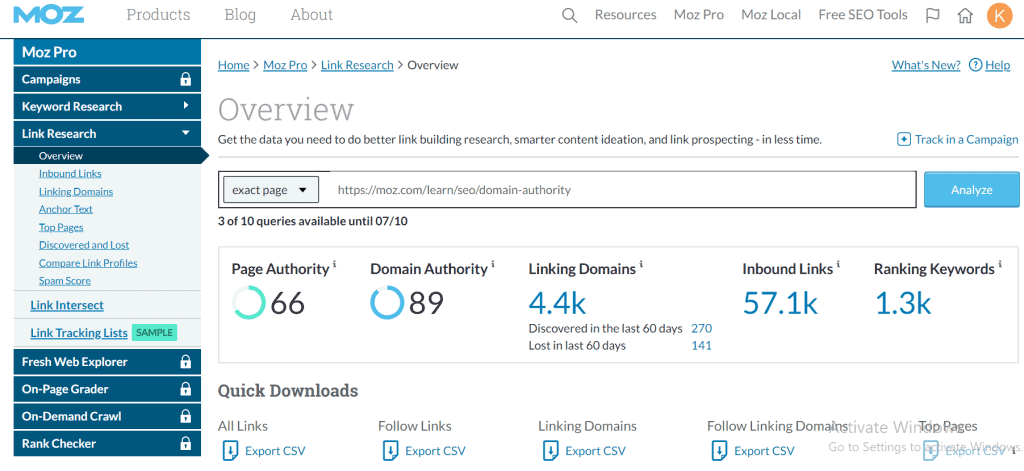Click the SAMPLE badge
1024x471 pixels.
[154, 333]
